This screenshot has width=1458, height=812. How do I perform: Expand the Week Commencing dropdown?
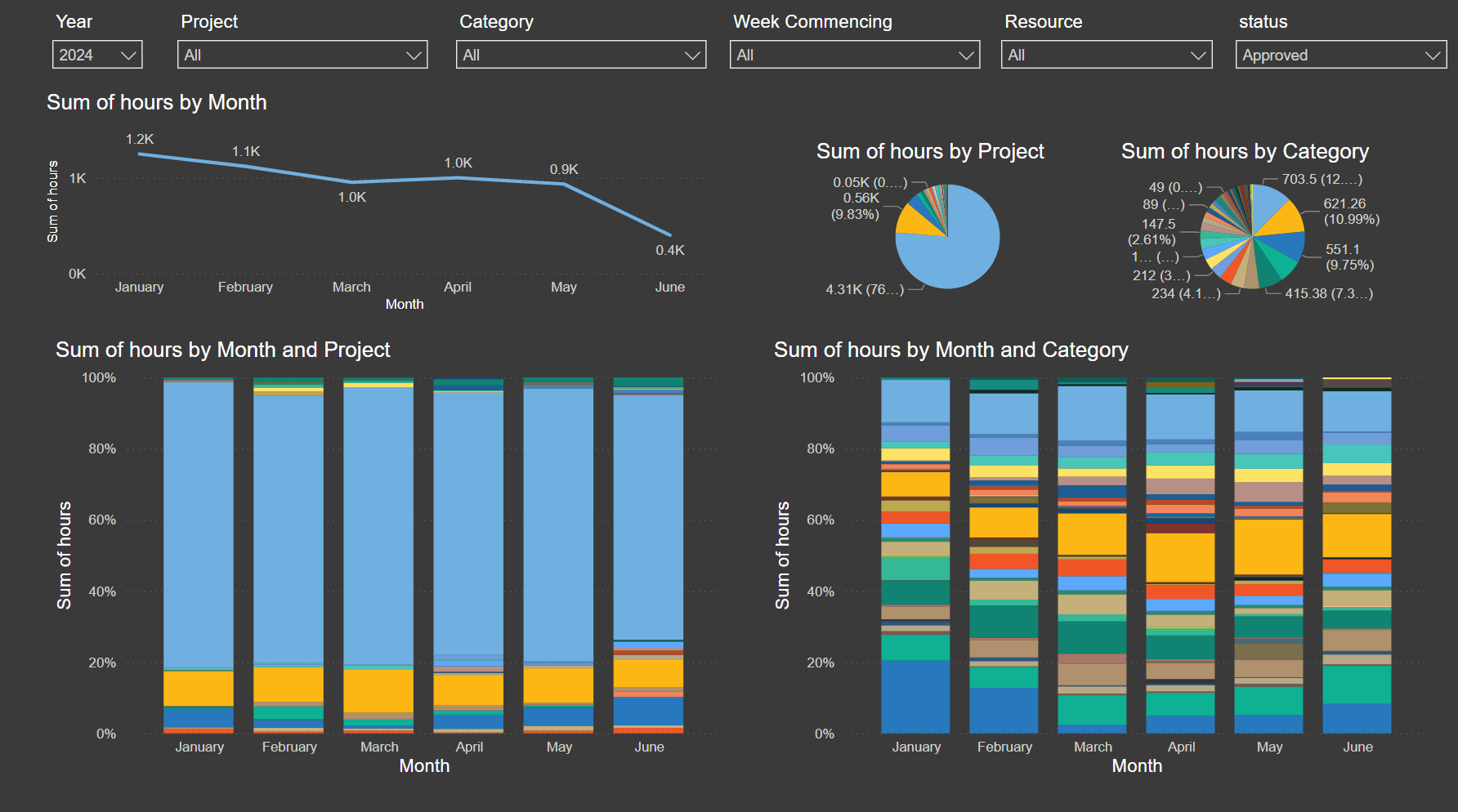tap(854, 55)
